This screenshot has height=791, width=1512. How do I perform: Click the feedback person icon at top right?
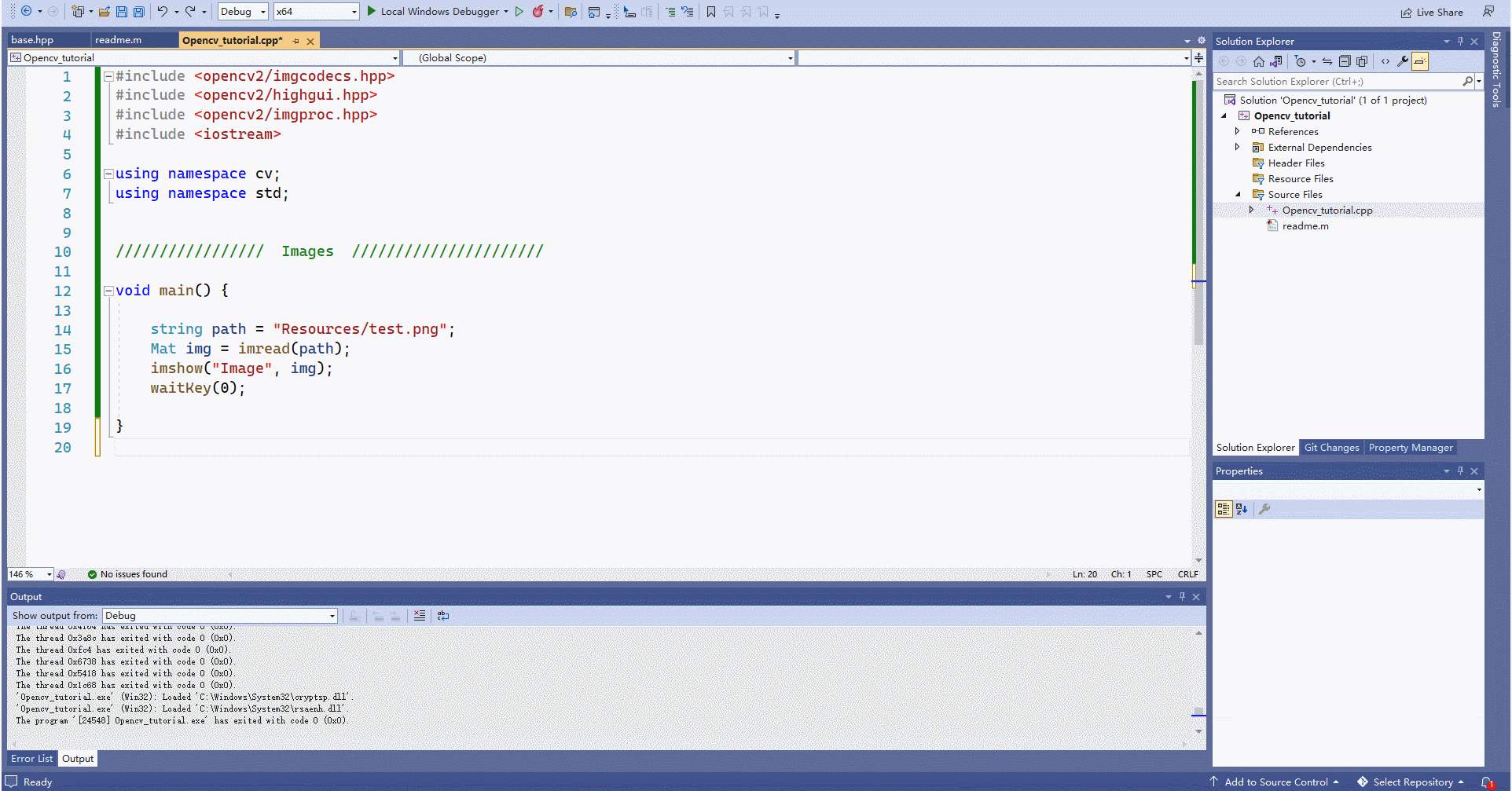click(x=1488, y=11)
